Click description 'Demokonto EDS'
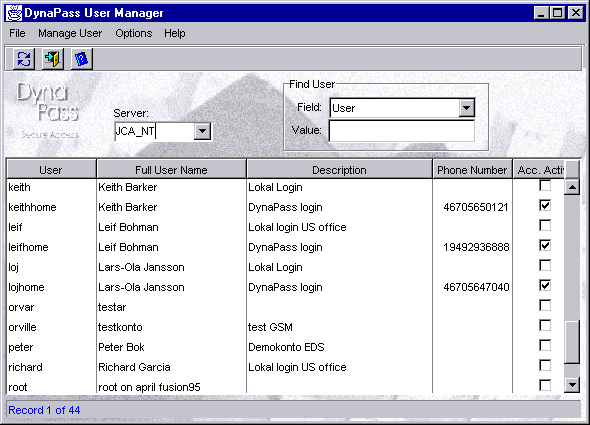This screenshot has height=425, width=590. point(286,347)
